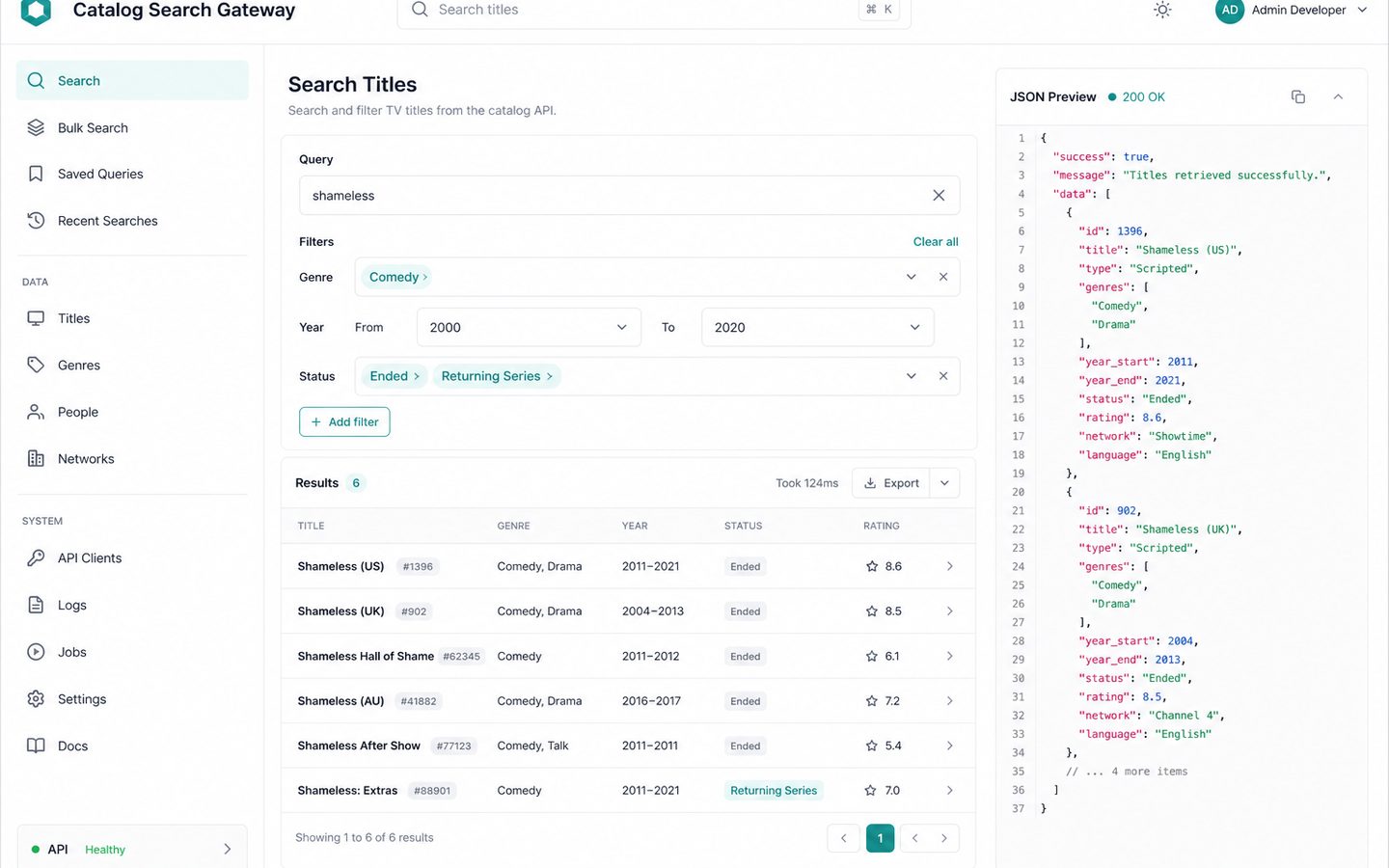Open the Shameless (US) row chevron
This screenshot has height=868, width=1389.
pyautogui.click(x=949, y=566)
